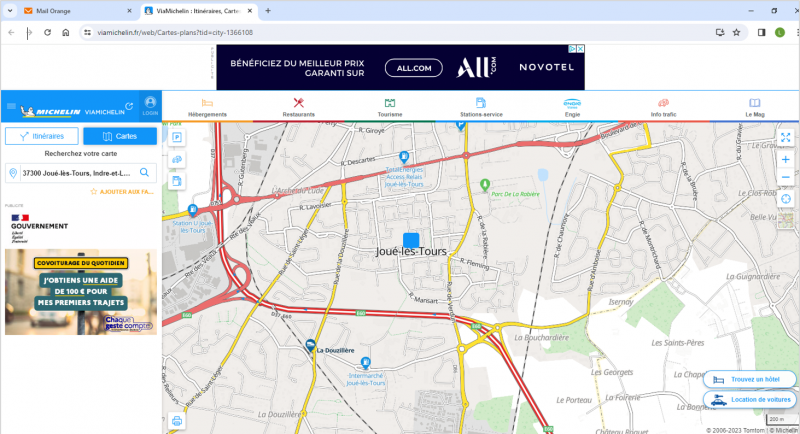
Task: Go back to the previous page
Action: tap(11, 32)
